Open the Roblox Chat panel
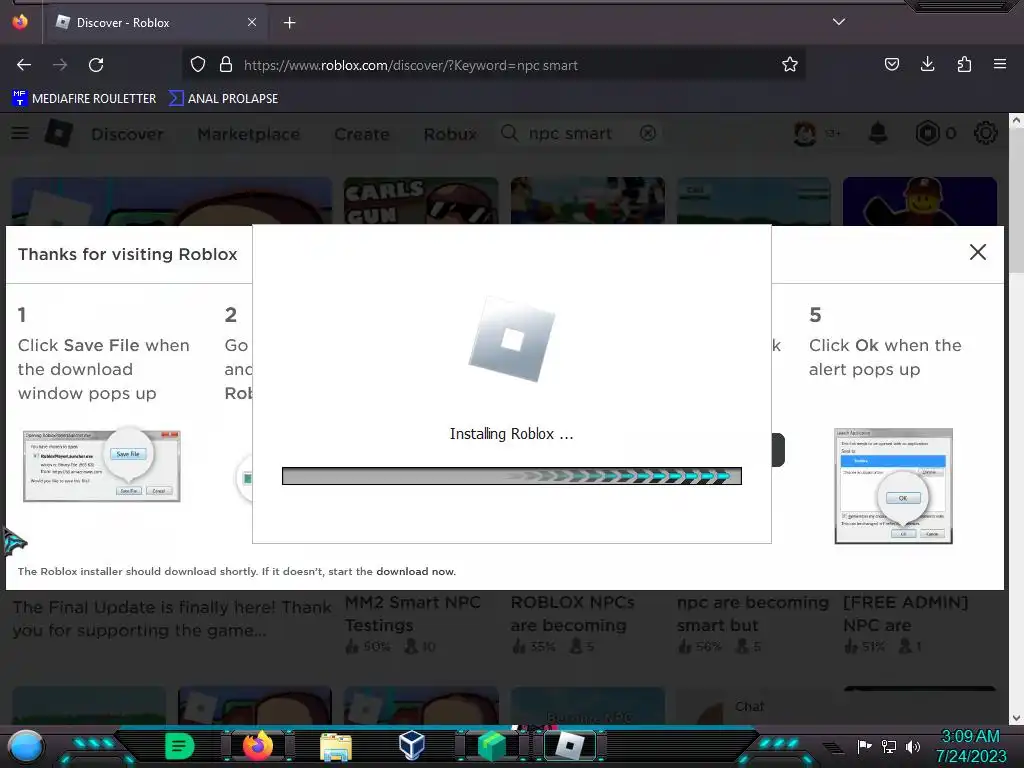The height and width of the screenshot is (768, 1024). [x=749, y=707]
